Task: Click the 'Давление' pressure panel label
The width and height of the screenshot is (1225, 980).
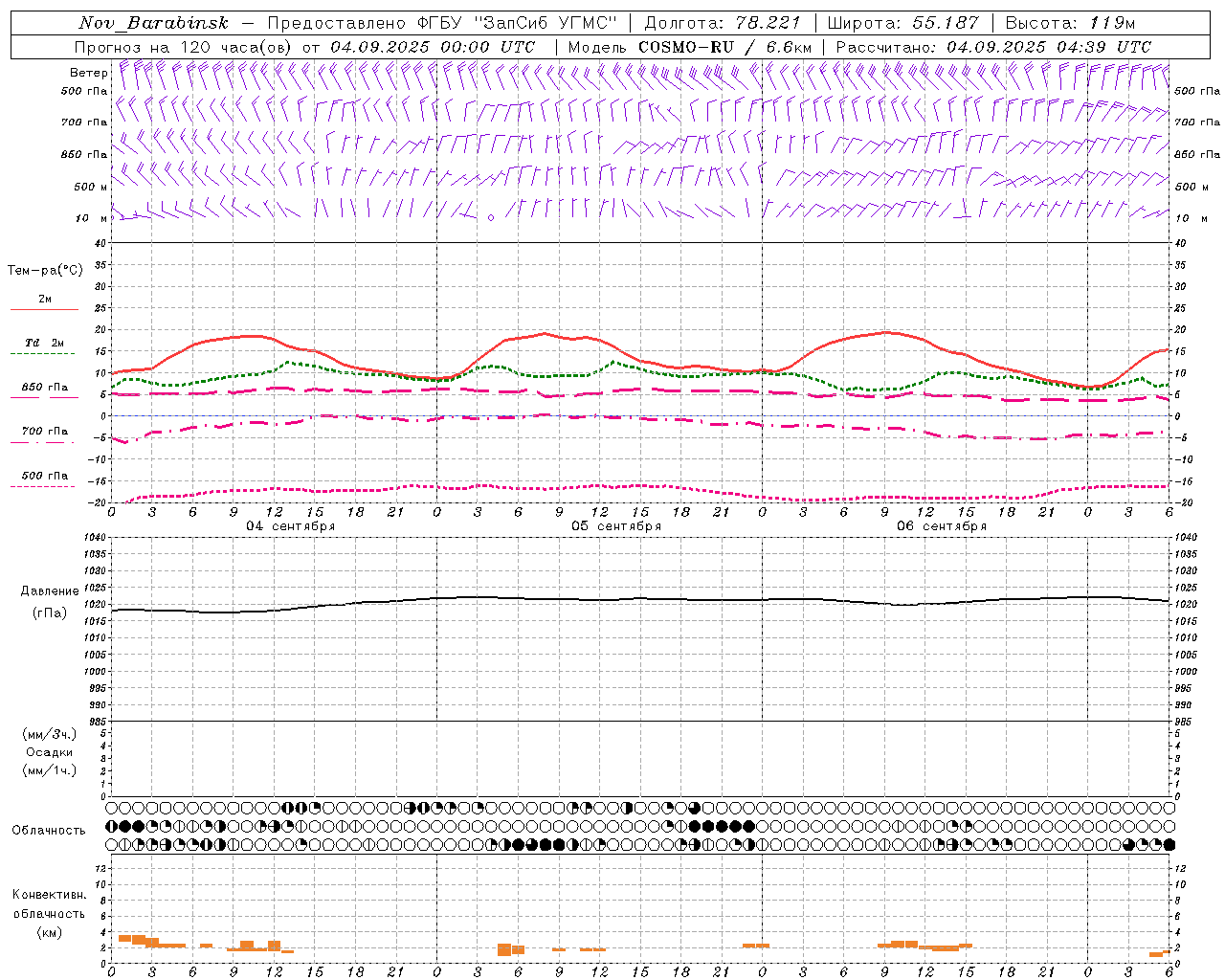Action: pos(50,591)
